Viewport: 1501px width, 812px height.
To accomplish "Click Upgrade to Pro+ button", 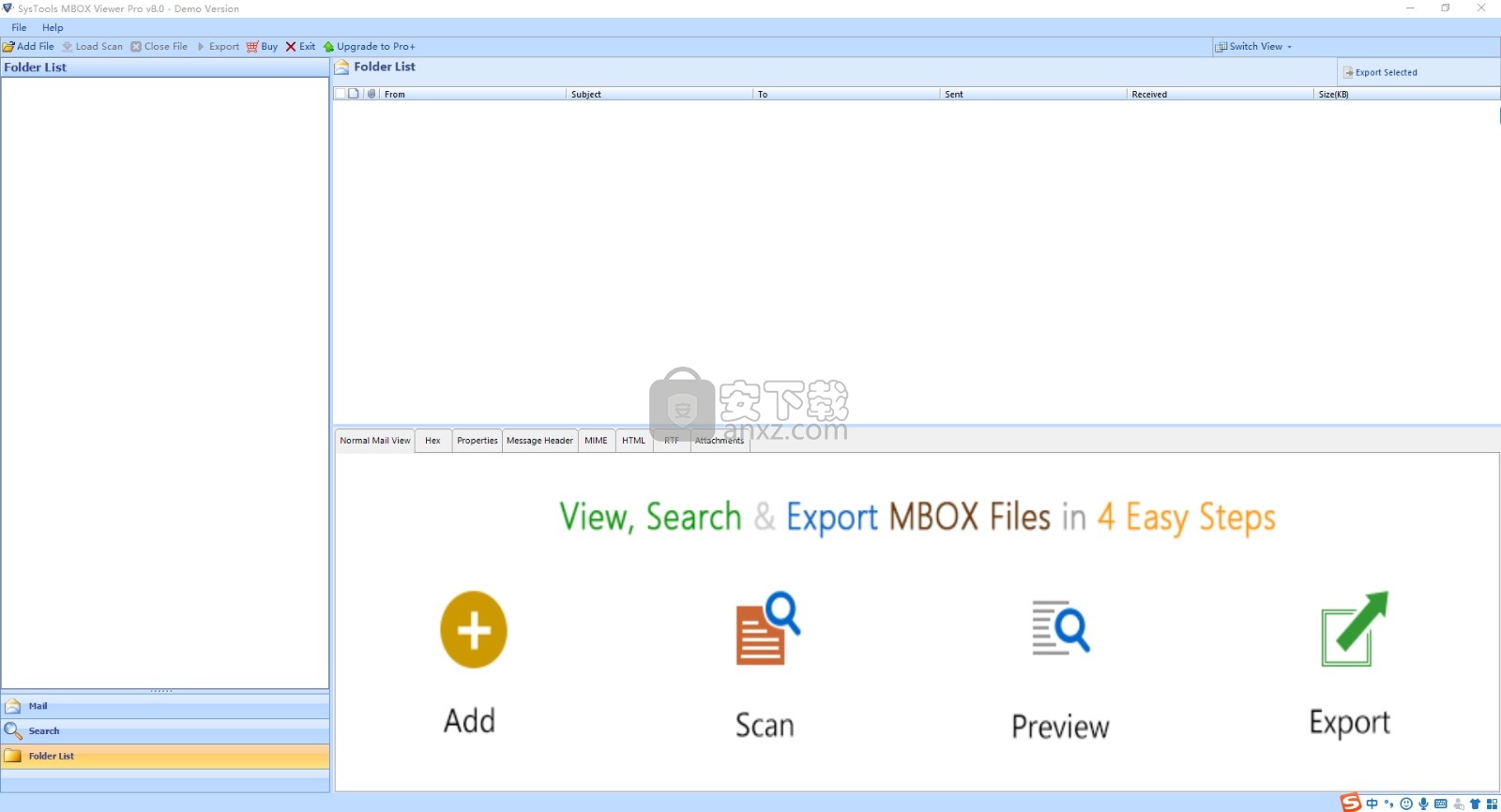I will [x=369, y=46].
